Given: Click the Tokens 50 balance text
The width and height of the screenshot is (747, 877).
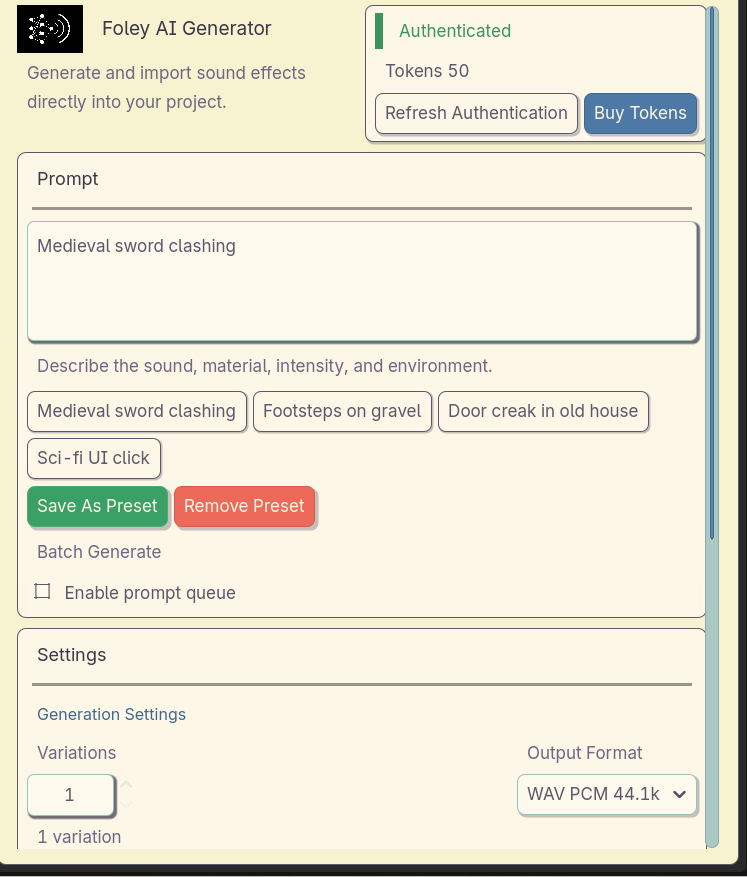Looking at the screenshot, I should 427,71.
